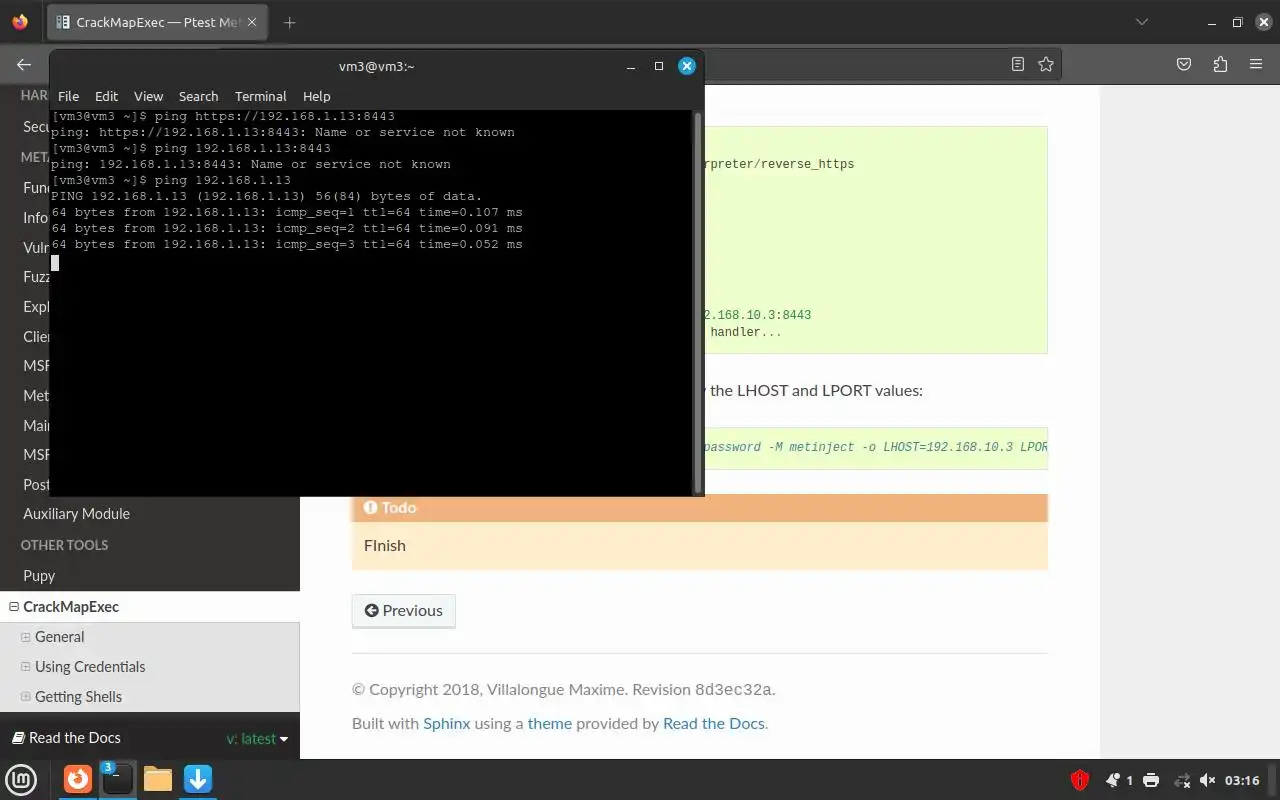This screenshot has height=800, width=1280.
Task: Open the 03:16 clock calendar
Action: click(x=1242, y=780)
